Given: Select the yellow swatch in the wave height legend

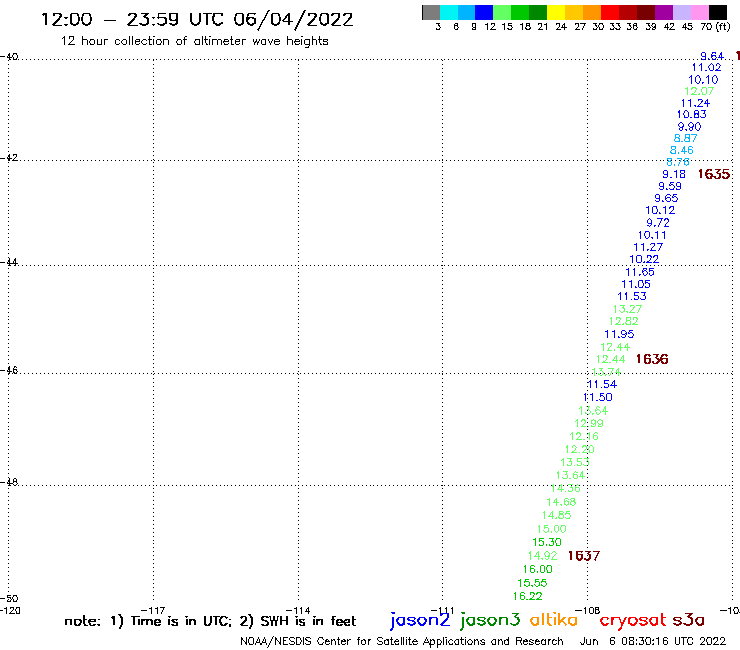Looking at the screenshot, I should click(556, 12).
